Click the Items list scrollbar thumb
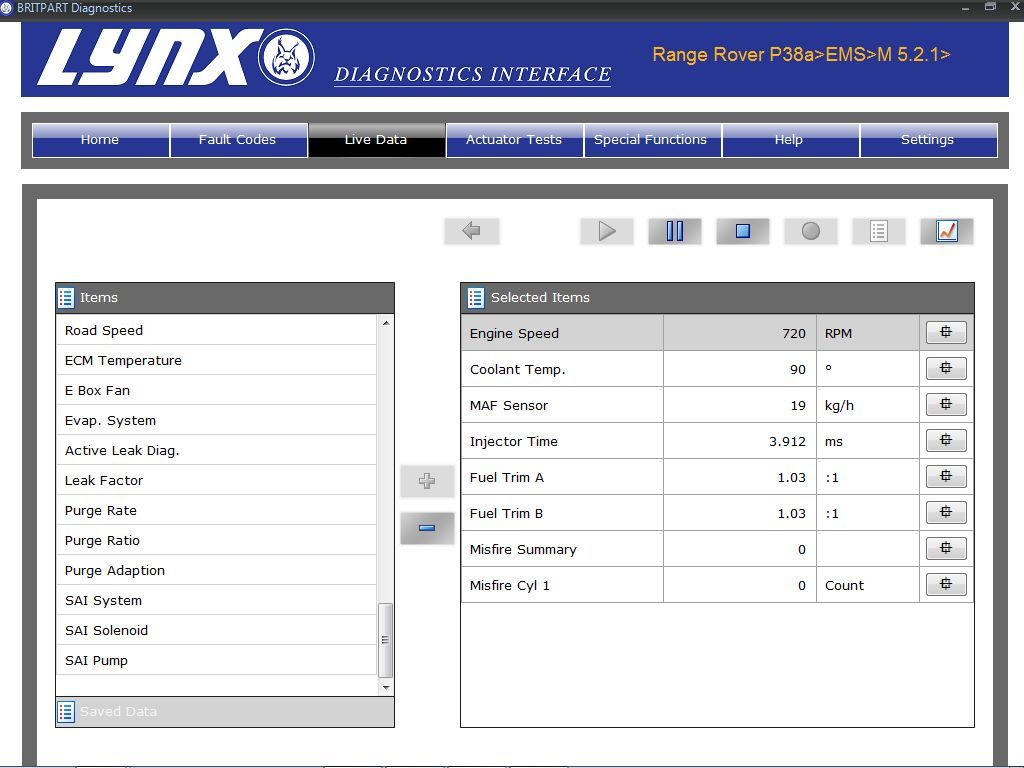This screenshot has height=768, width=1024. coord(386,640)
